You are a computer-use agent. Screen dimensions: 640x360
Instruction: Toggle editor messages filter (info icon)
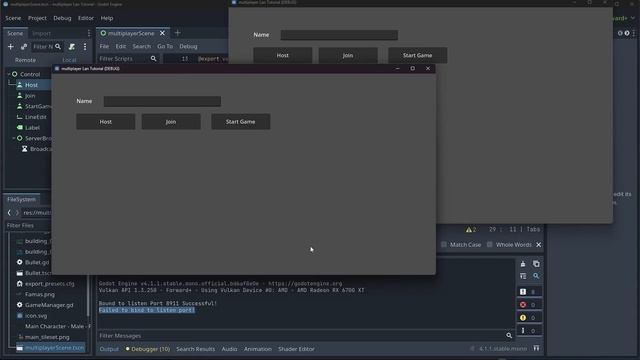(530, 331)
